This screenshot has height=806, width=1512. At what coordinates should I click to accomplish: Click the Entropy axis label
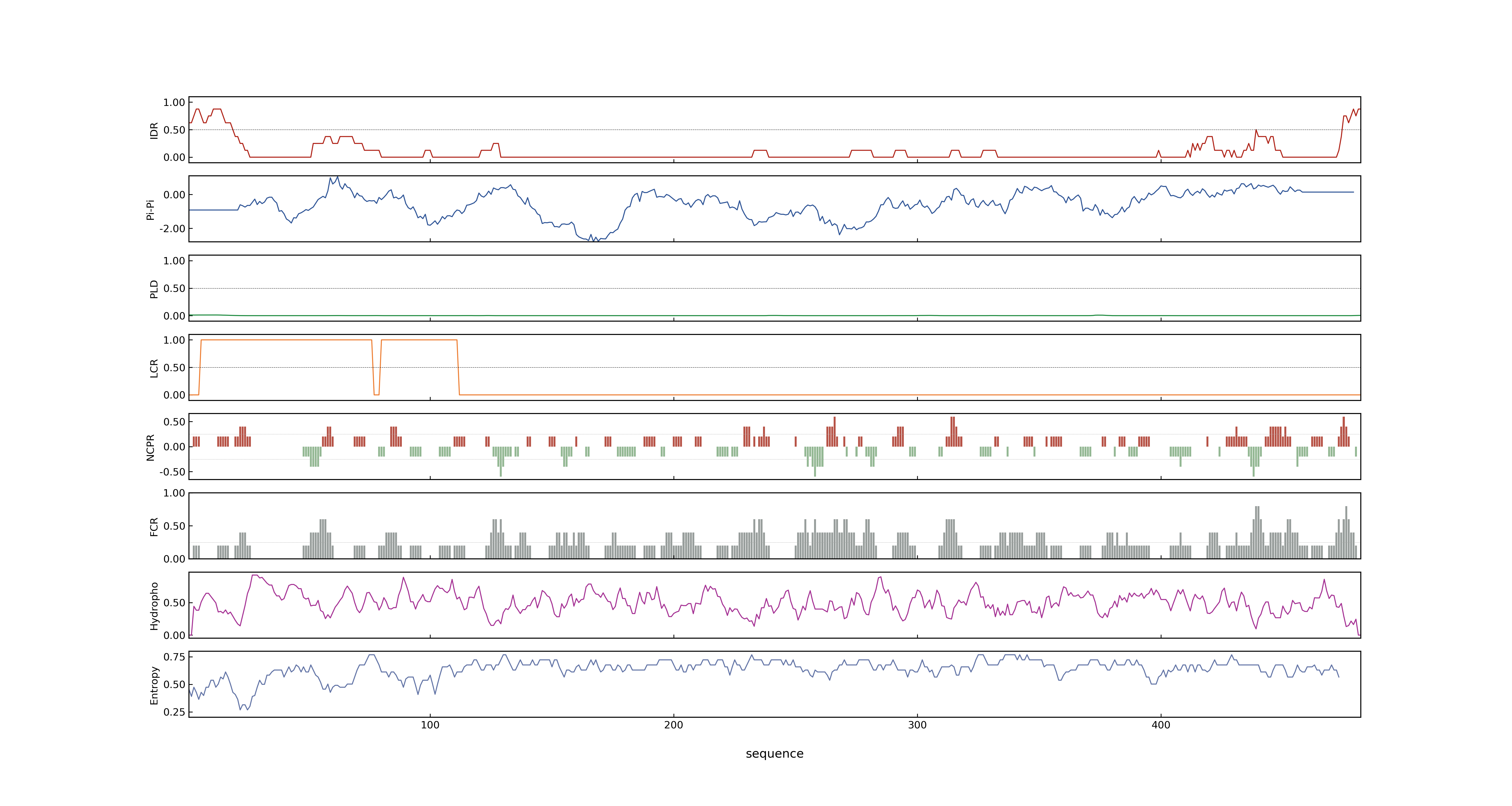click(154, 685)
